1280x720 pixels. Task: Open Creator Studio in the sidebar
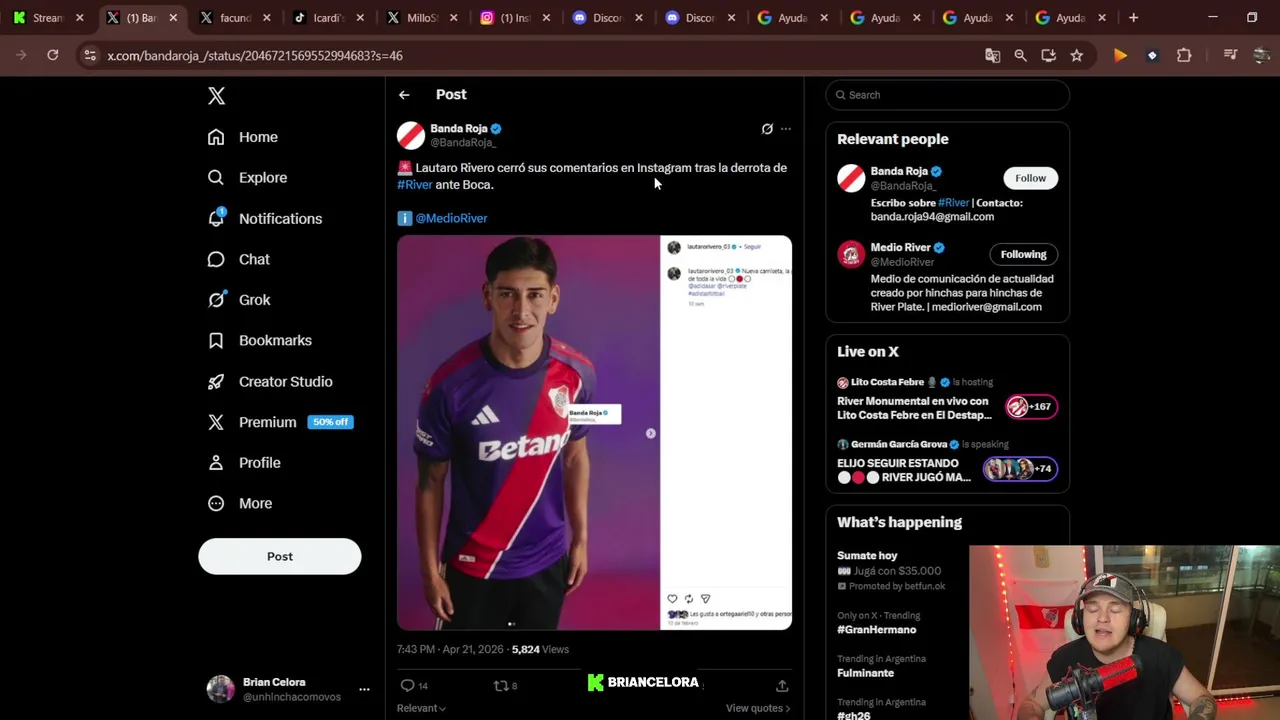click(x=270, y=382)
